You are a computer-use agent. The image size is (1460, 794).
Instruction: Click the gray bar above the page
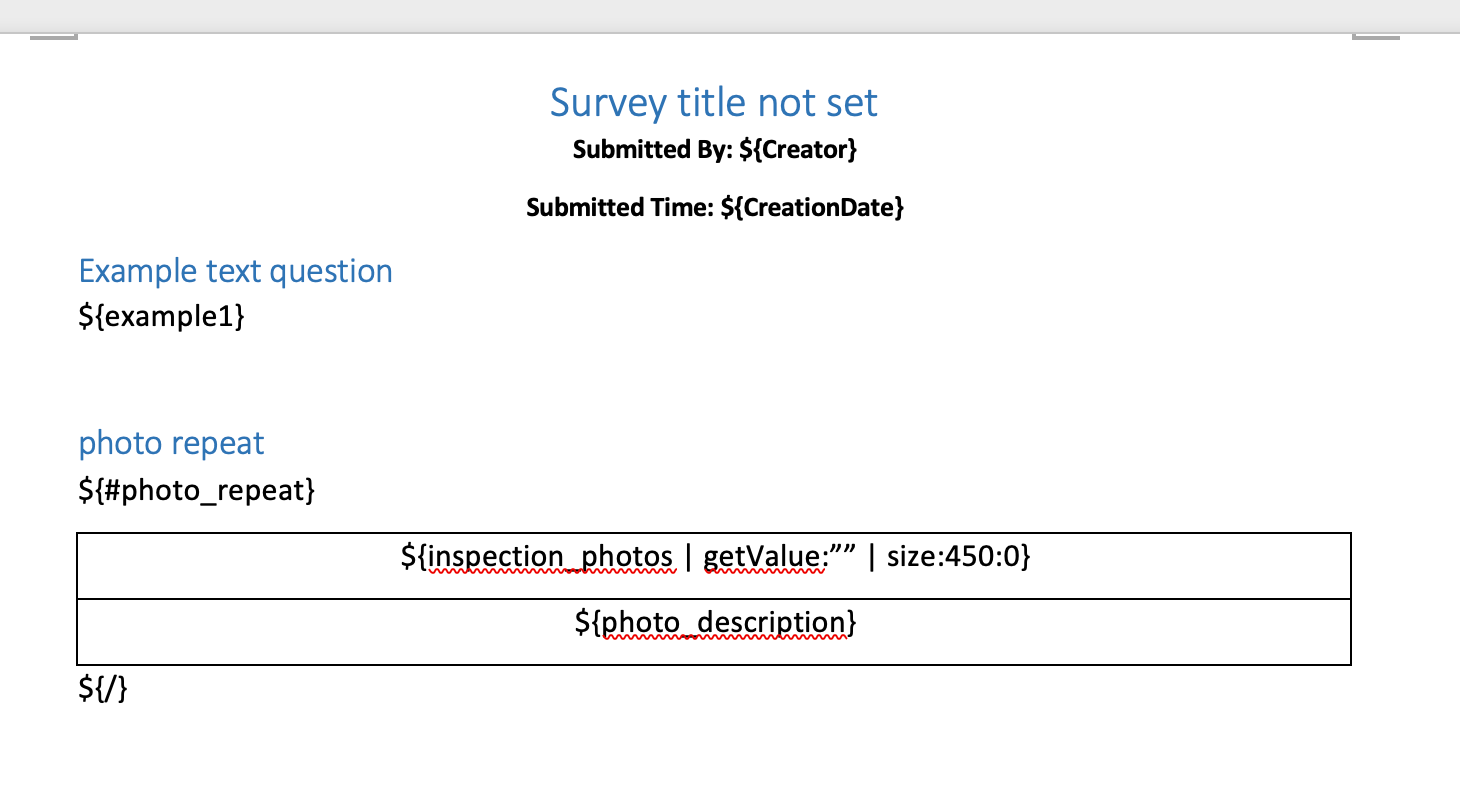(730, 15)
